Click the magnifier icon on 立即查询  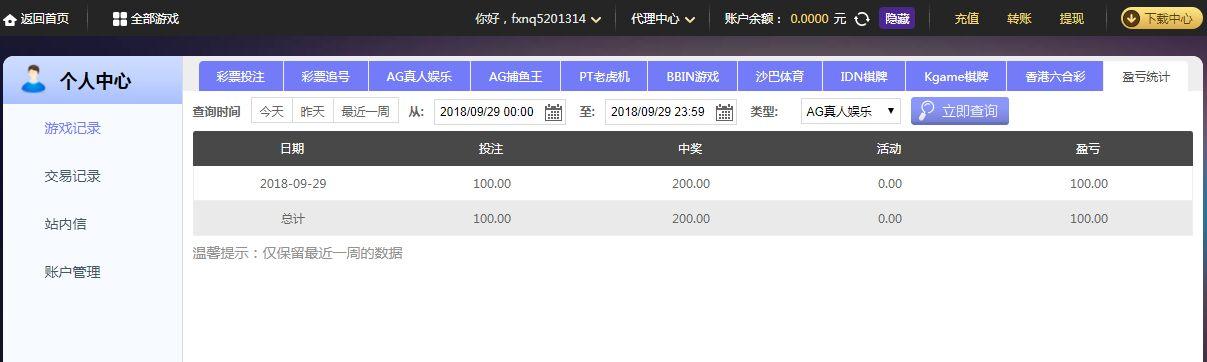tap(927, 111)
